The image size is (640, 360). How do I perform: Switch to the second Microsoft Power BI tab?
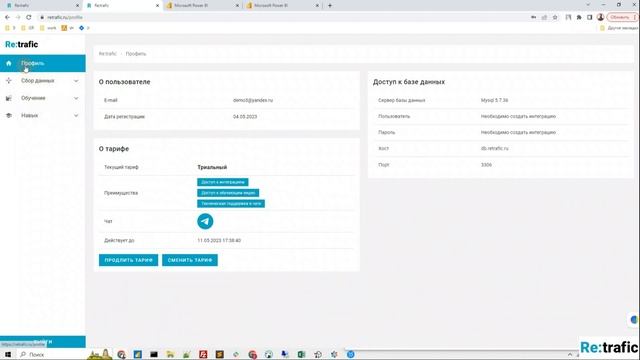282,6
